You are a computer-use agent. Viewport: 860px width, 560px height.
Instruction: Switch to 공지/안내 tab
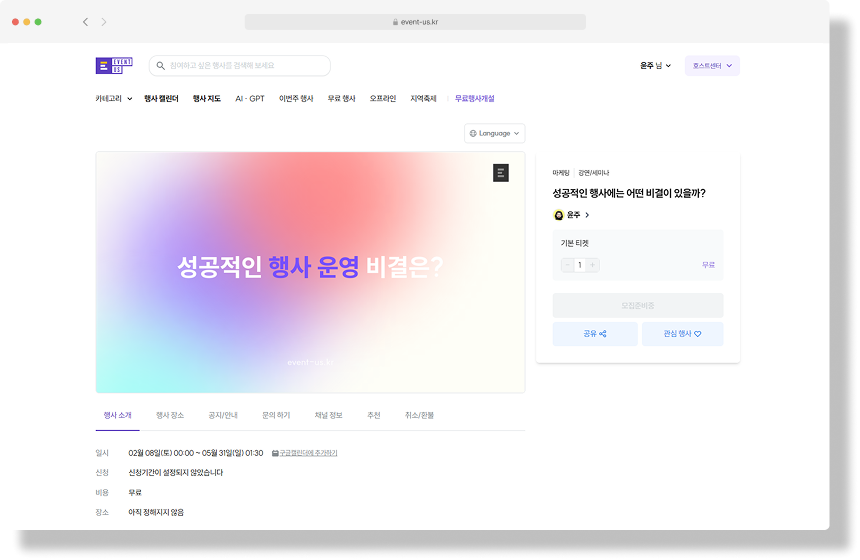point(223,416)
